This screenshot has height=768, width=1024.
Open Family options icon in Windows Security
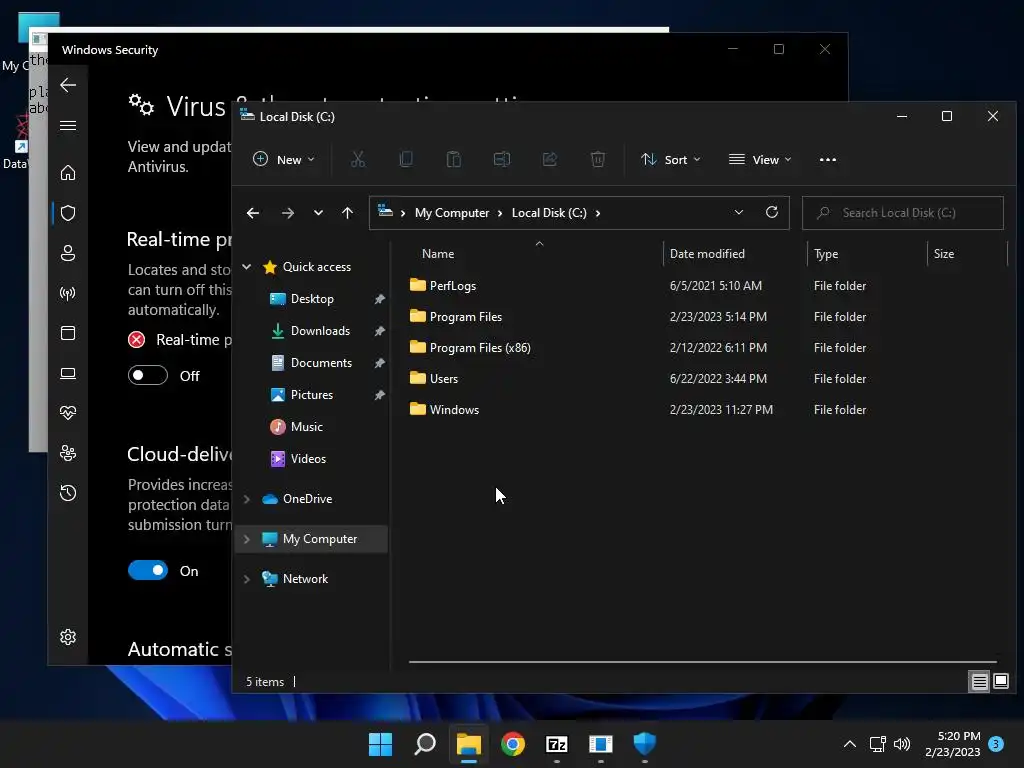point(68,453)
